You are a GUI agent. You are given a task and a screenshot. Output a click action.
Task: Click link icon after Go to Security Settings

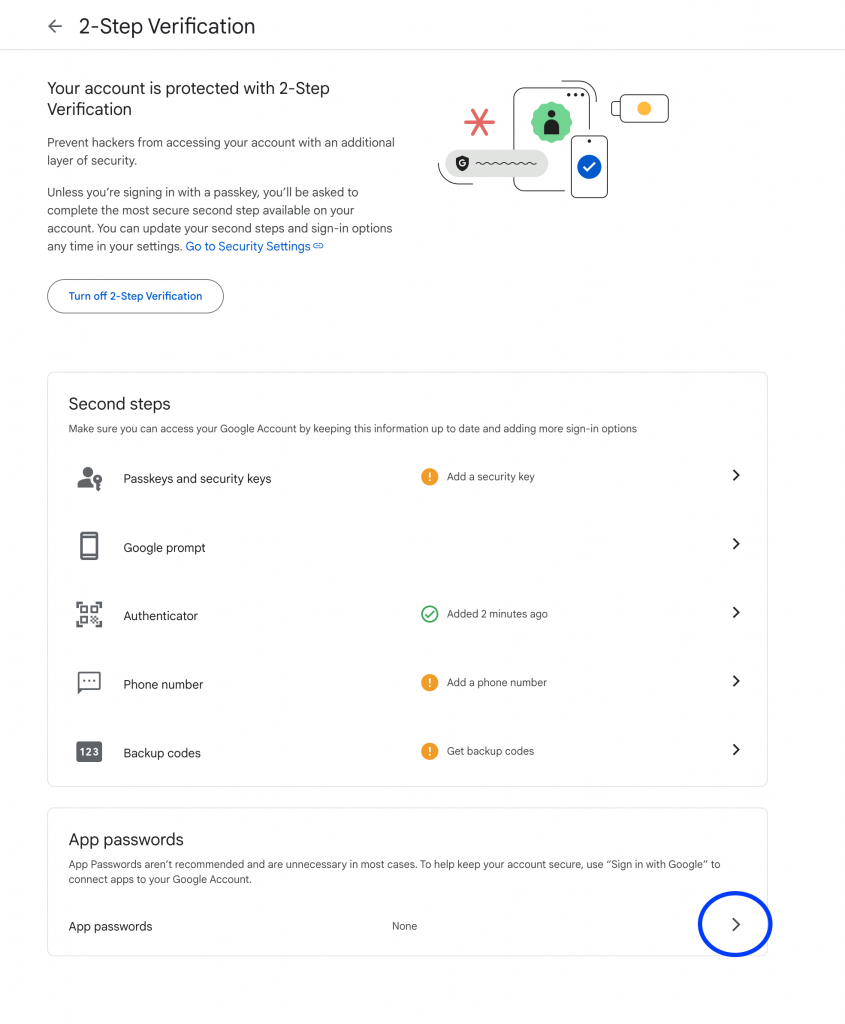coord(318,246)
